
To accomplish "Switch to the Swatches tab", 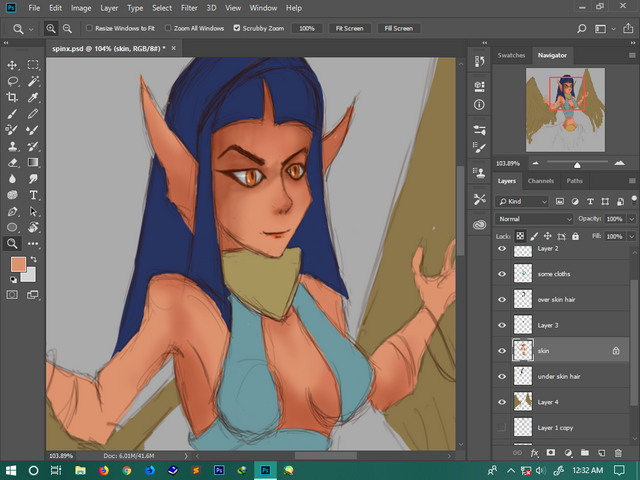I will [x=511, y=55].
